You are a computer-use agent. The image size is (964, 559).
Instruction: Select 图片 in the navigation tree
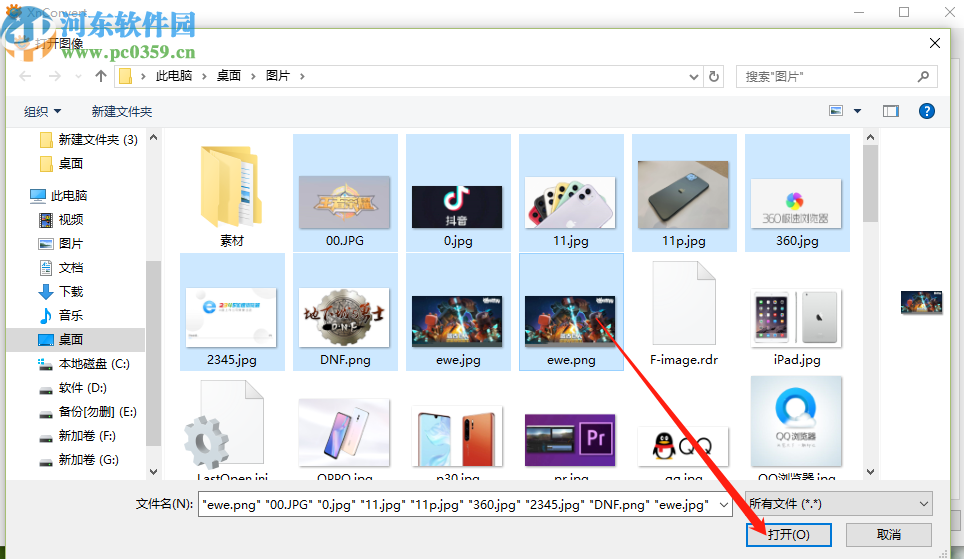[61, 244]
